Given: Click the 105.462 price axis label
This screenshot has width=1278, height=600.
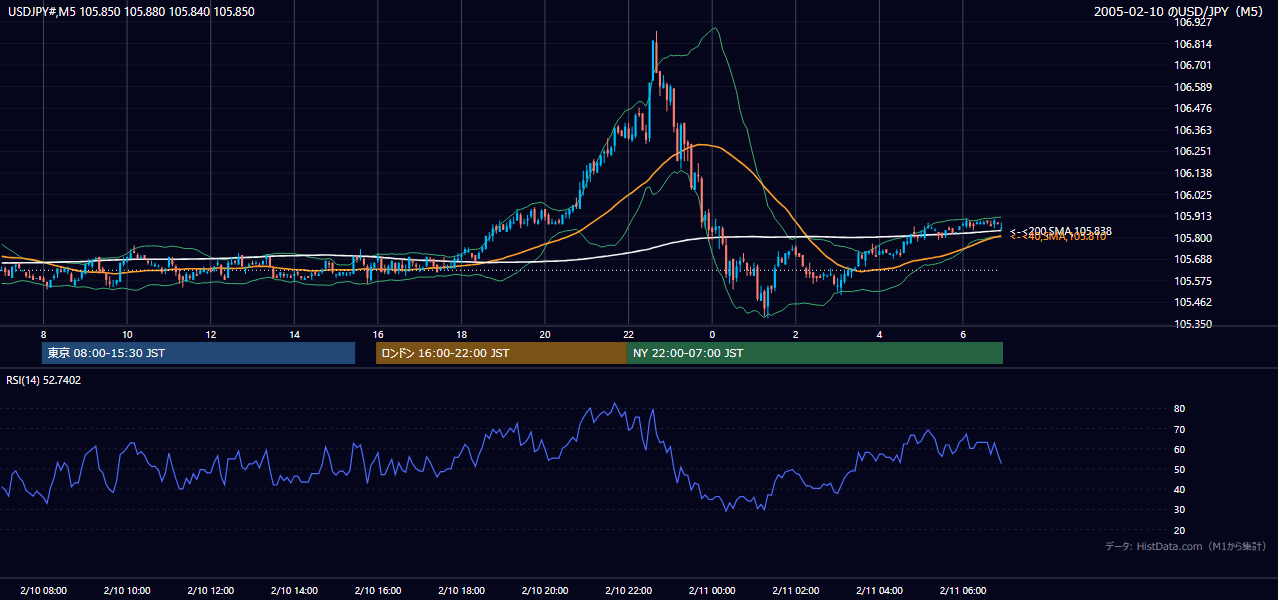Looking at the screenshot, I should (x=1193, y=302).
